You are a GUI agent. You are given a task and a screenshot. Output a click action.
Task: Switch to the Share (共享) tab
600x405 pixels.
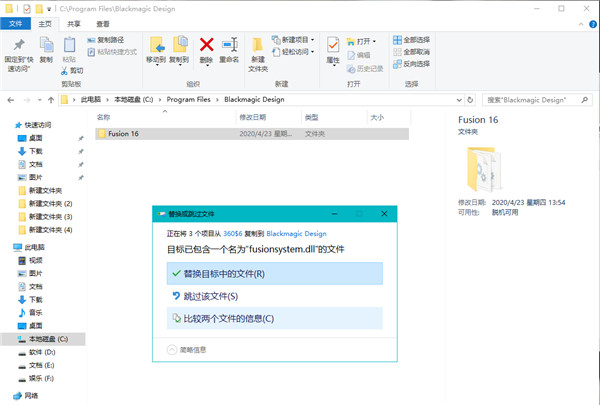tap(74, 24)
